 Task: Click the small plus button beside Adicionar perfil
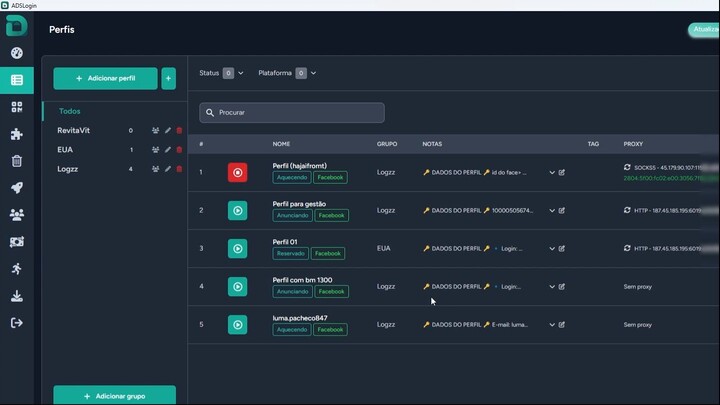click(x=169, y=79)
